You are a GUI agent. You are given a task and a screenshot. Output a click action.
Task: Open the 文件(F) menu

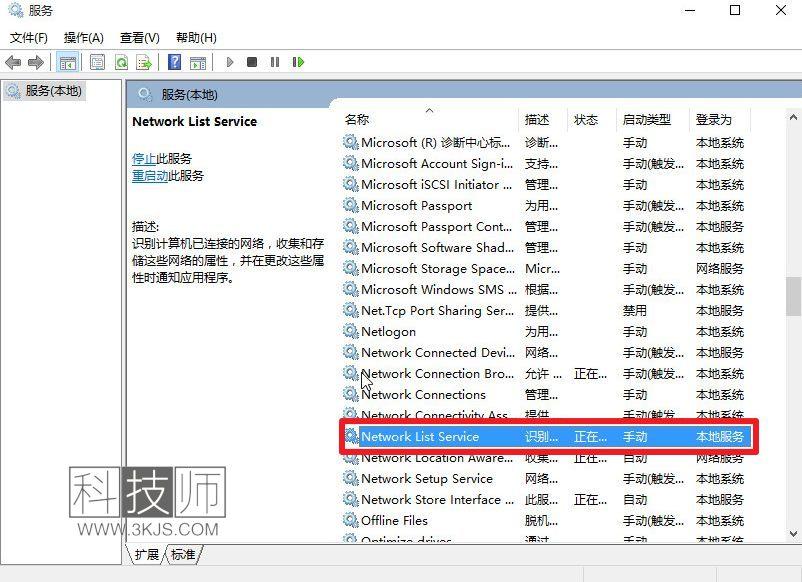29,38
